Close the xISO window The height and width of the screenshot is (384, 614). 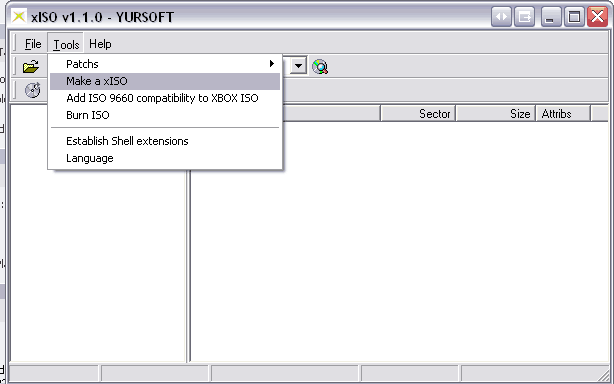point(597,17)
